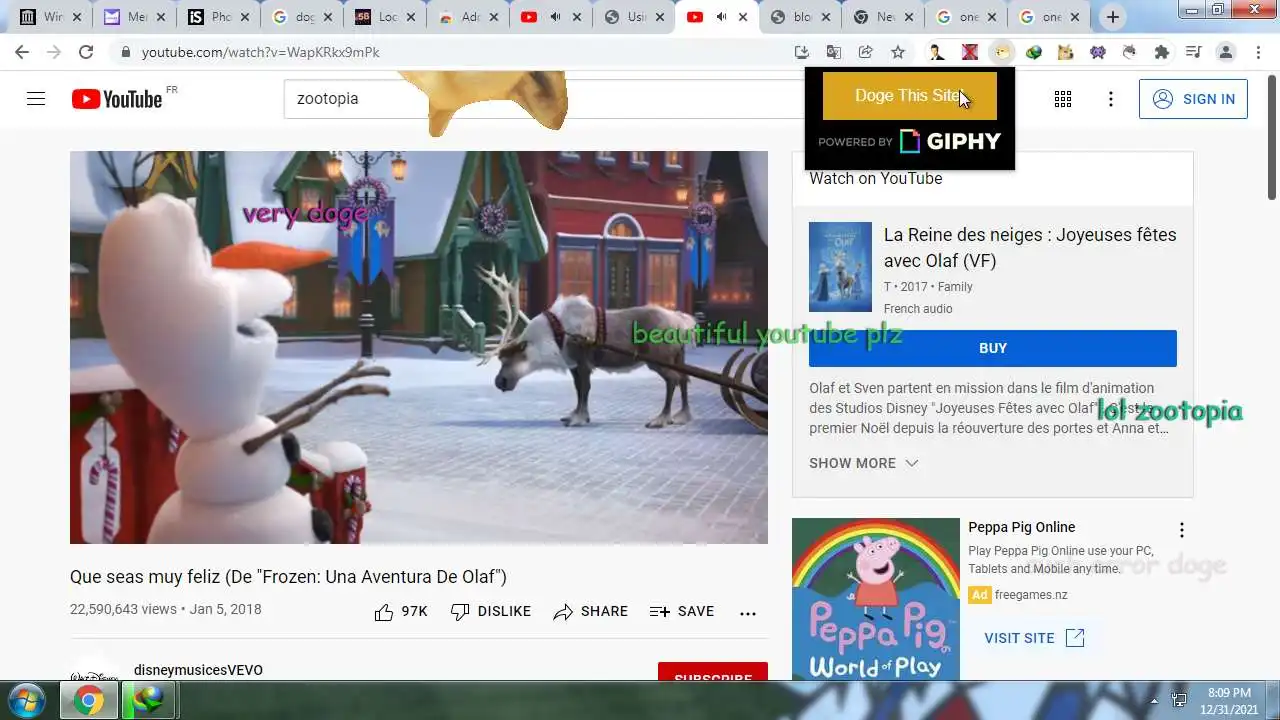Click the Frozen movie poster thumbnail
The height and width of the screenshot is (720, 1280).
coord(840,267)
